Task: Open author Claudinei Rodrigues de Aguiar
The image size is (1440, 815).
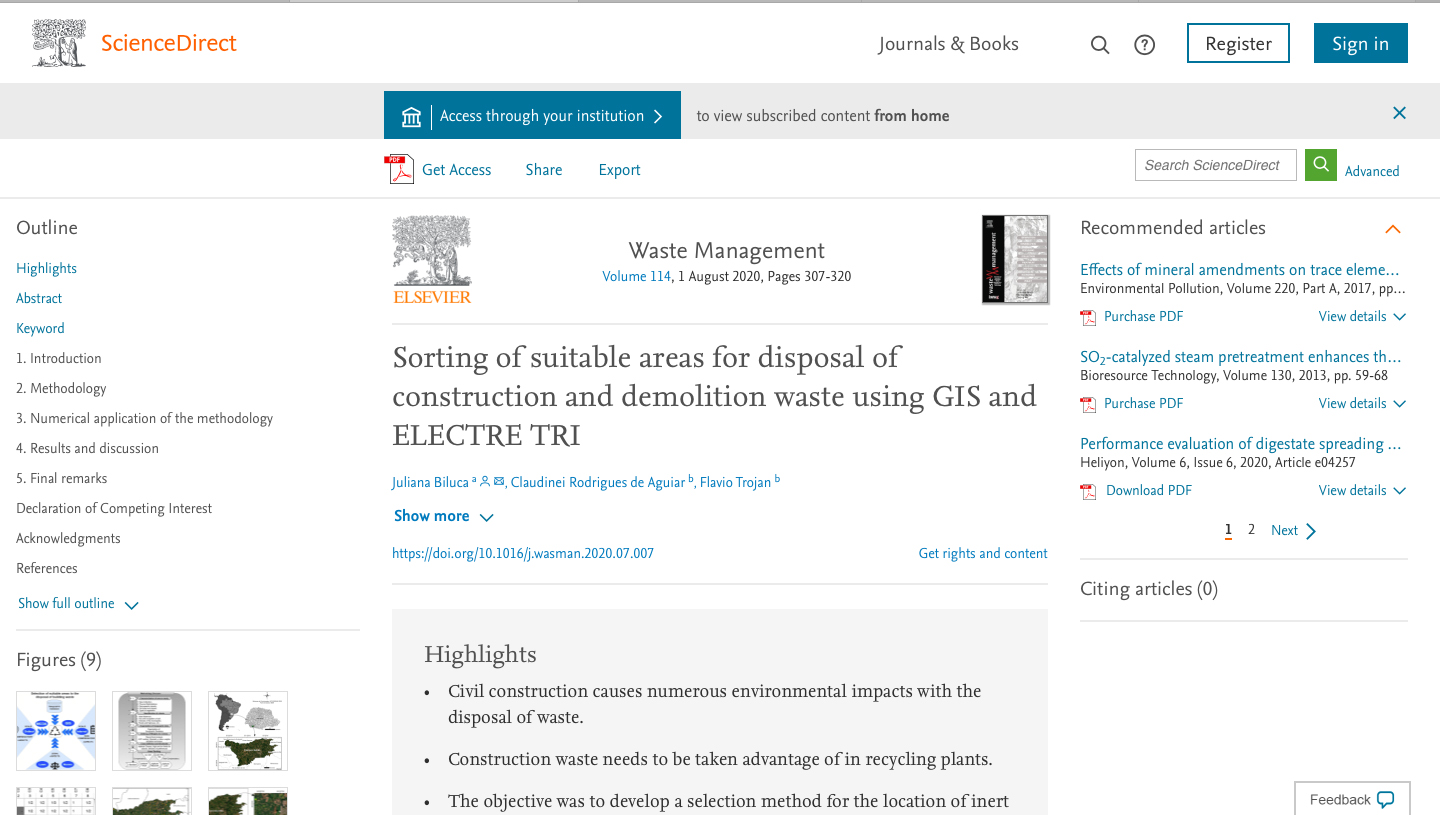Action: click(x=598, y=483)
